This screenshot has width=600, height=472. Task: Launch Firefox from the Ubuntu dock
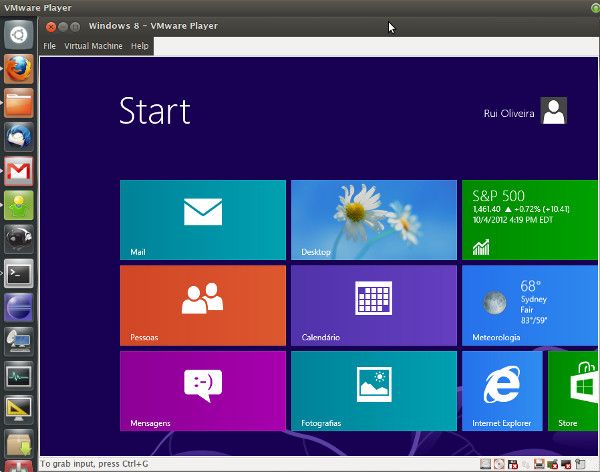click(x=18, y=69)
